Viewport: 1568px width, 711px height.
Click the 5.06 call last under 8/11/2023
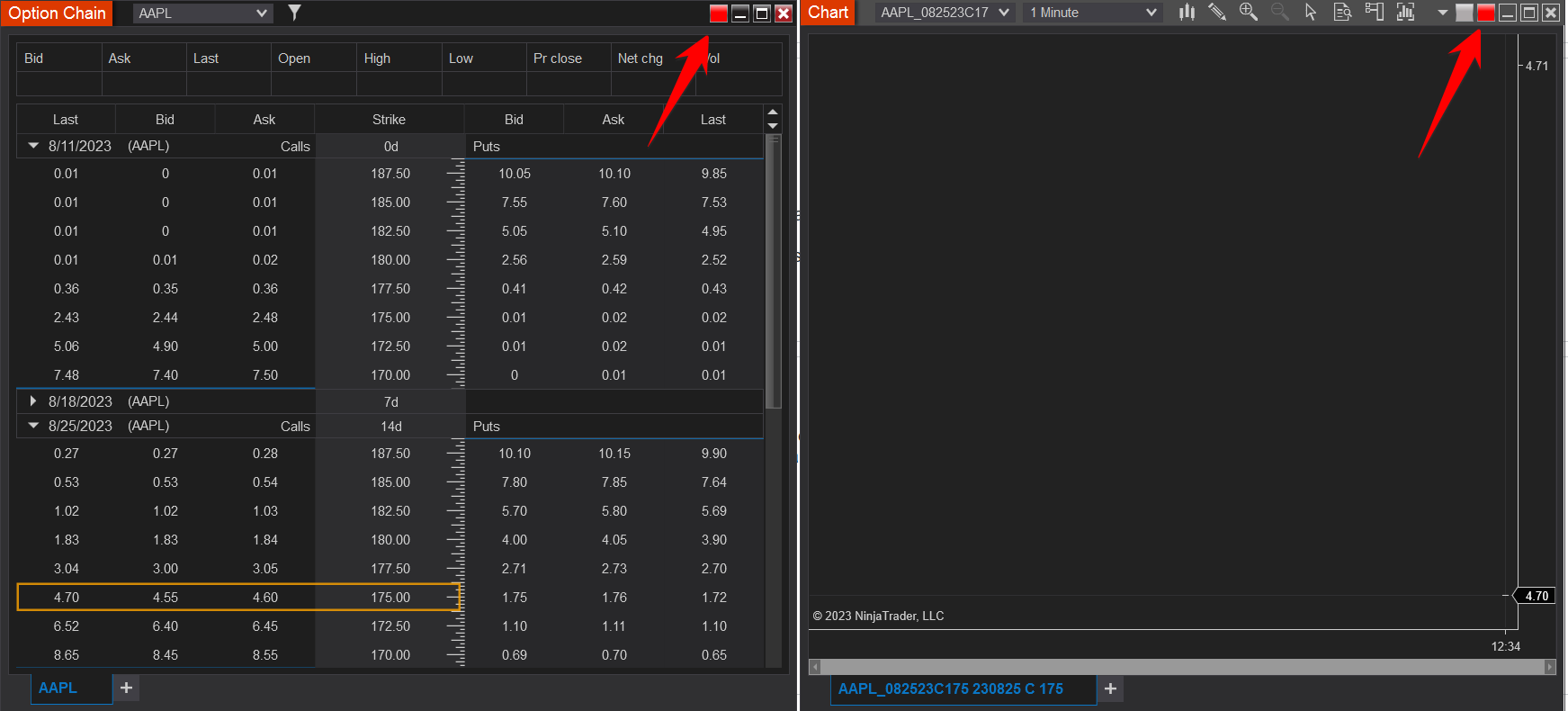67,346
